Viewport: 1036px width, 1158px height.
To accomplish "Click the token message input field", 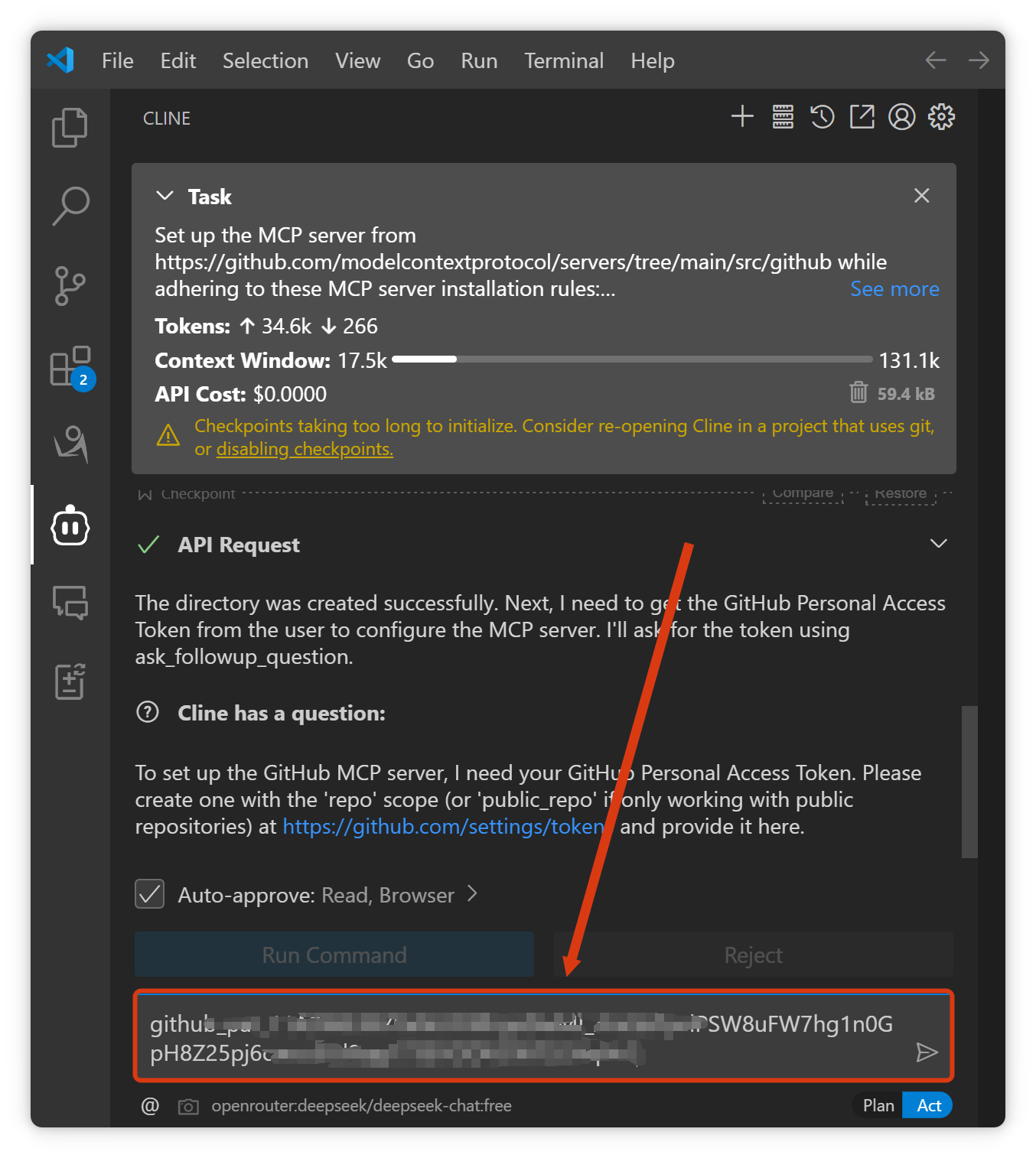I will [520, 1037].
